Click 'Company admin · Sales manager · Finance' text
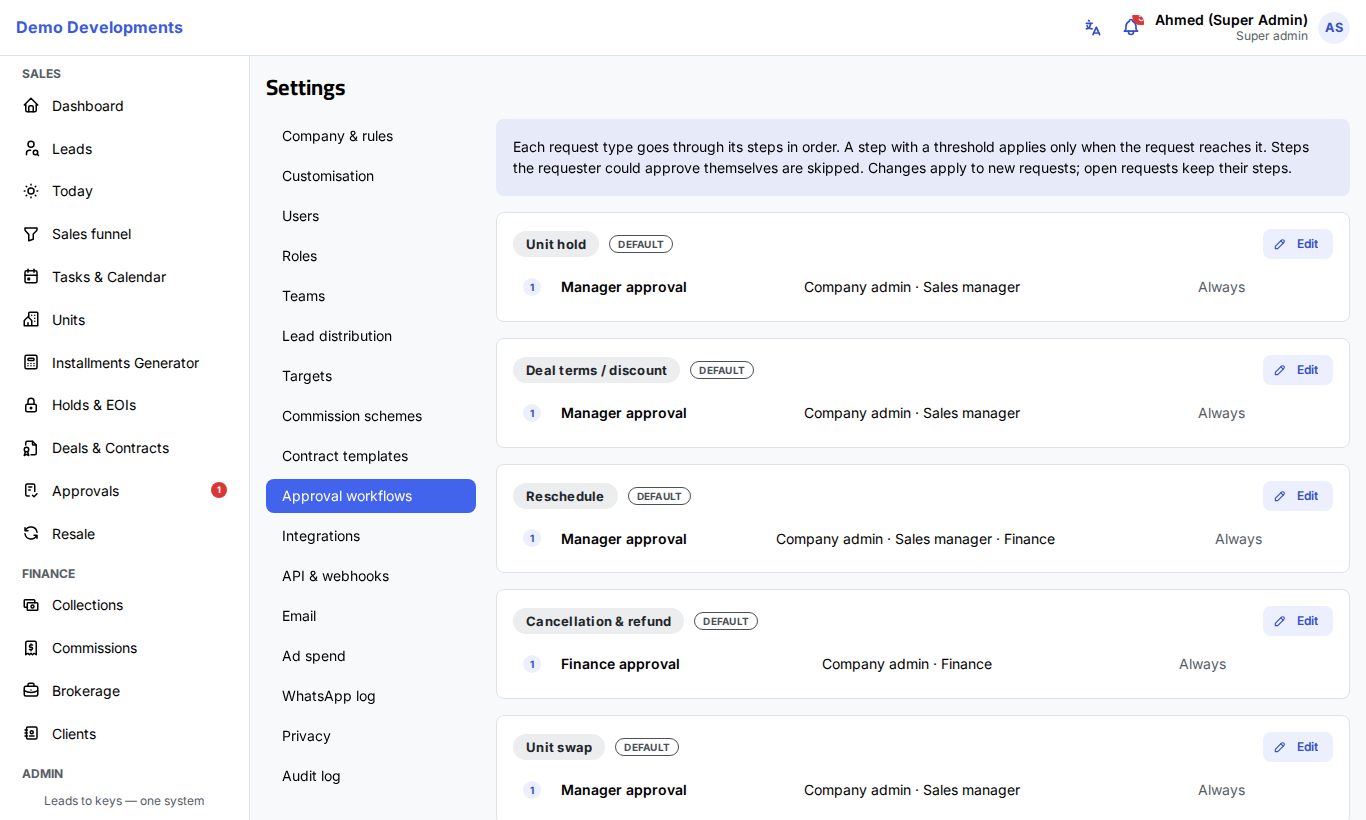 [x=915, y=539]
